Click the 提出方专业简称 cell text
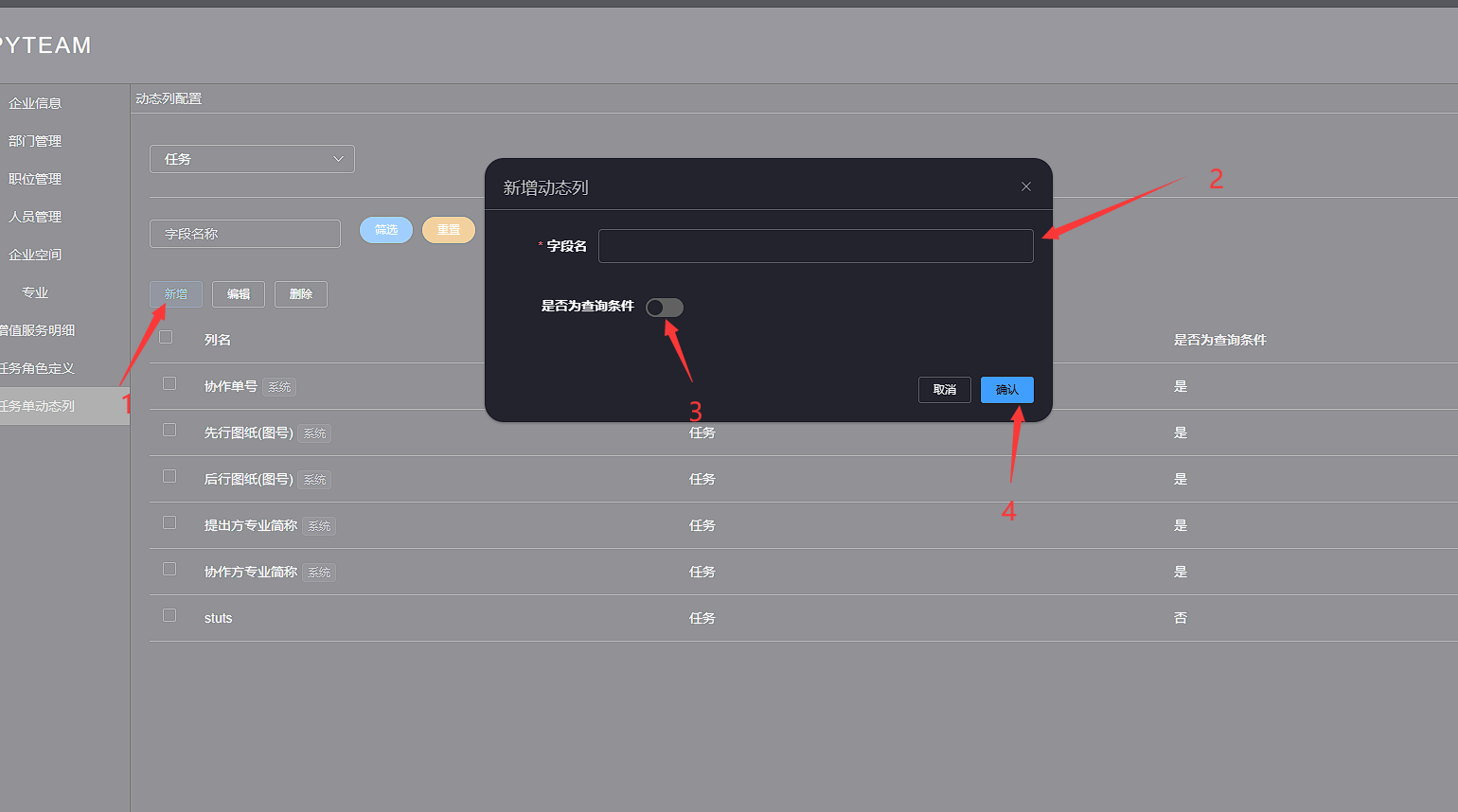This screenshot has width=1458, height=812. tap(251, 525)
